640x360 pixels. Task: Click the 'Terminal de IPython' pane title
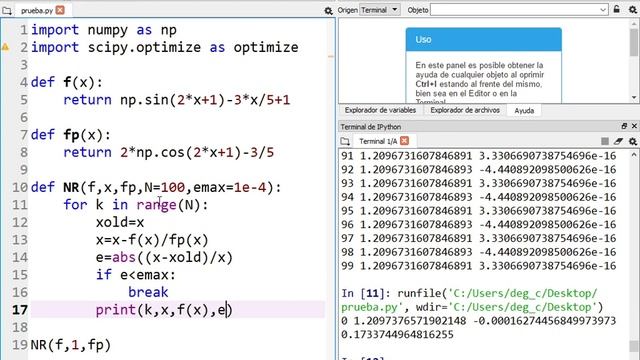click(x=371, y=127)
